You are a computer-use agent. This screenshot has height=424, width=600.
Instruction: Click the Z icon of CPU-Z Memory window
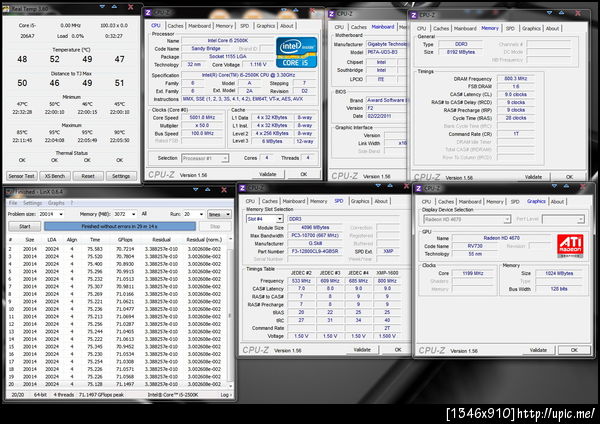(x=413, y=15)
